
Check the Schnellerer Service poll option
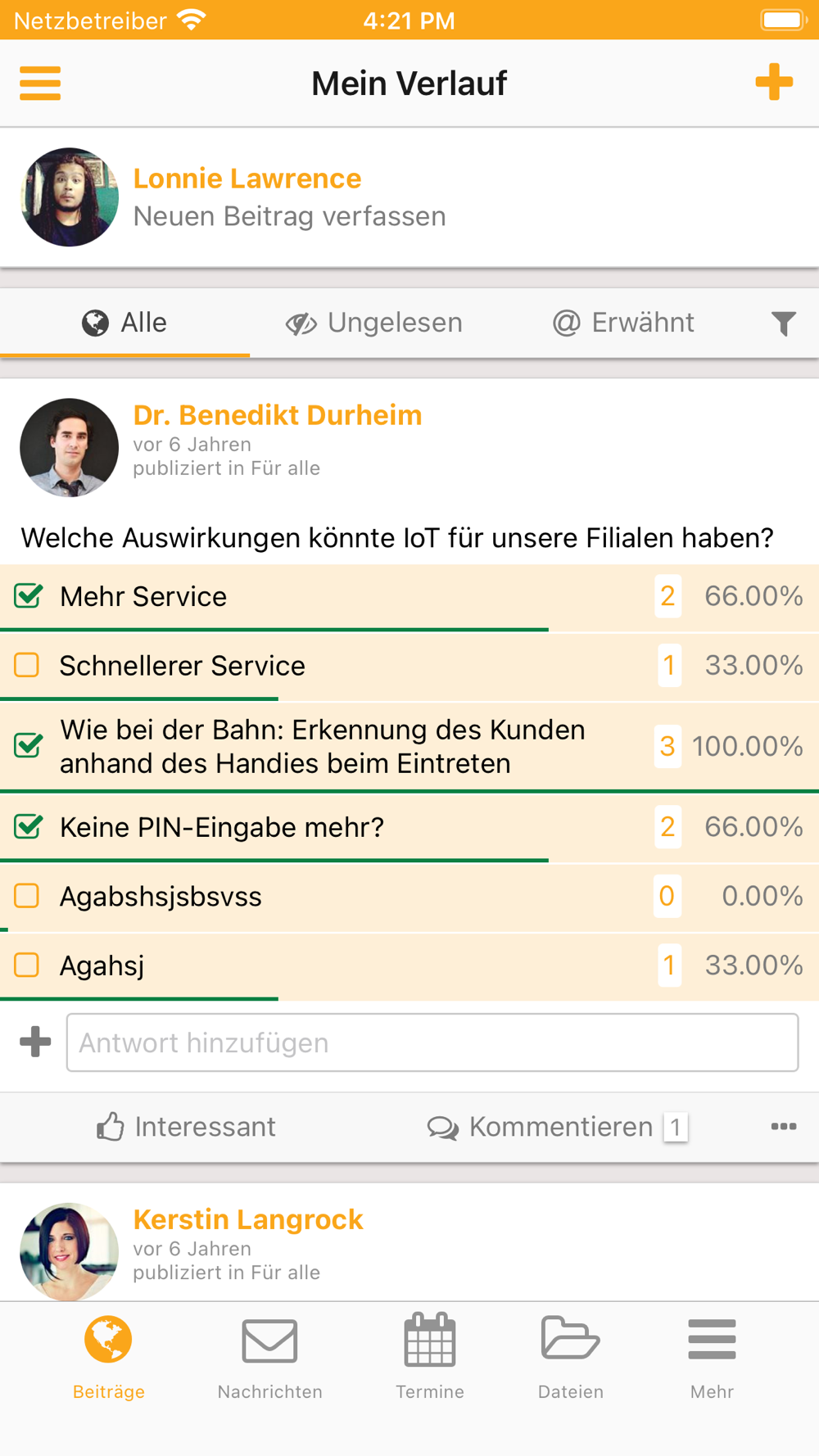point(27,665)
